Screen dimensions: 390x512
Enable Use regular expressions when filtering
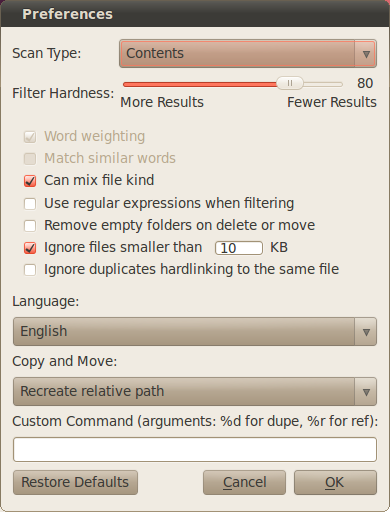[x=30, y=204]
